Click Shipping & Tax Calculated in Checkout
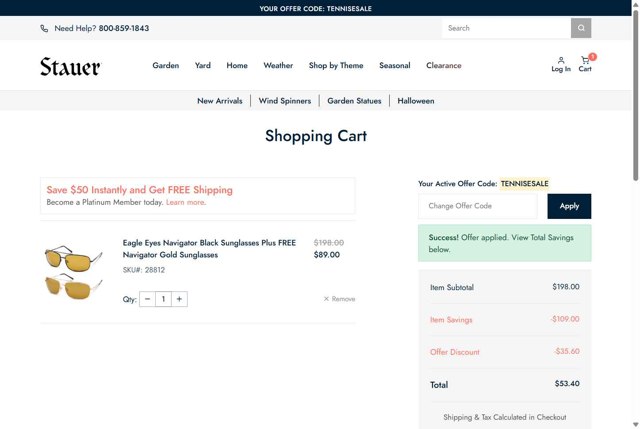 (x=504, y=417)
